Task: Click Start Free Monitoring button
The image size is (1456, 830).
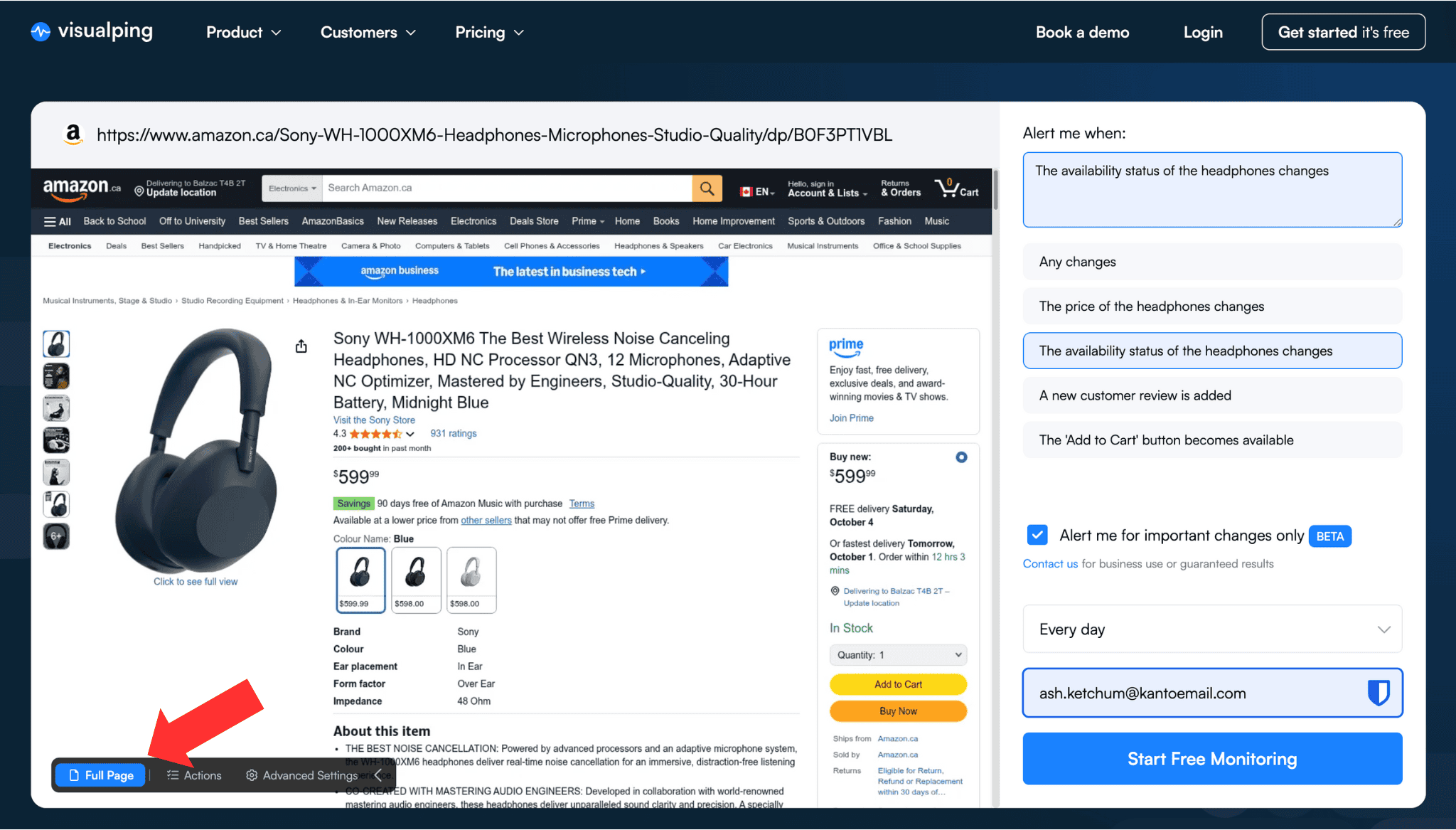Action: (x=1212, y=759)
